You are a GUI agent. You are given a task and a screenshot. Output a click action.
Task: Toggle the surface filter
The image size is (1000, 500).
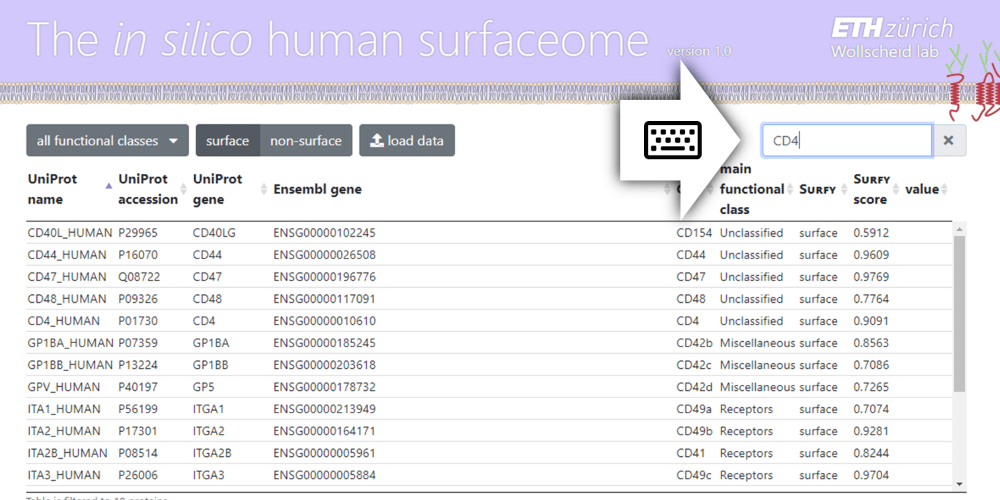228,140
